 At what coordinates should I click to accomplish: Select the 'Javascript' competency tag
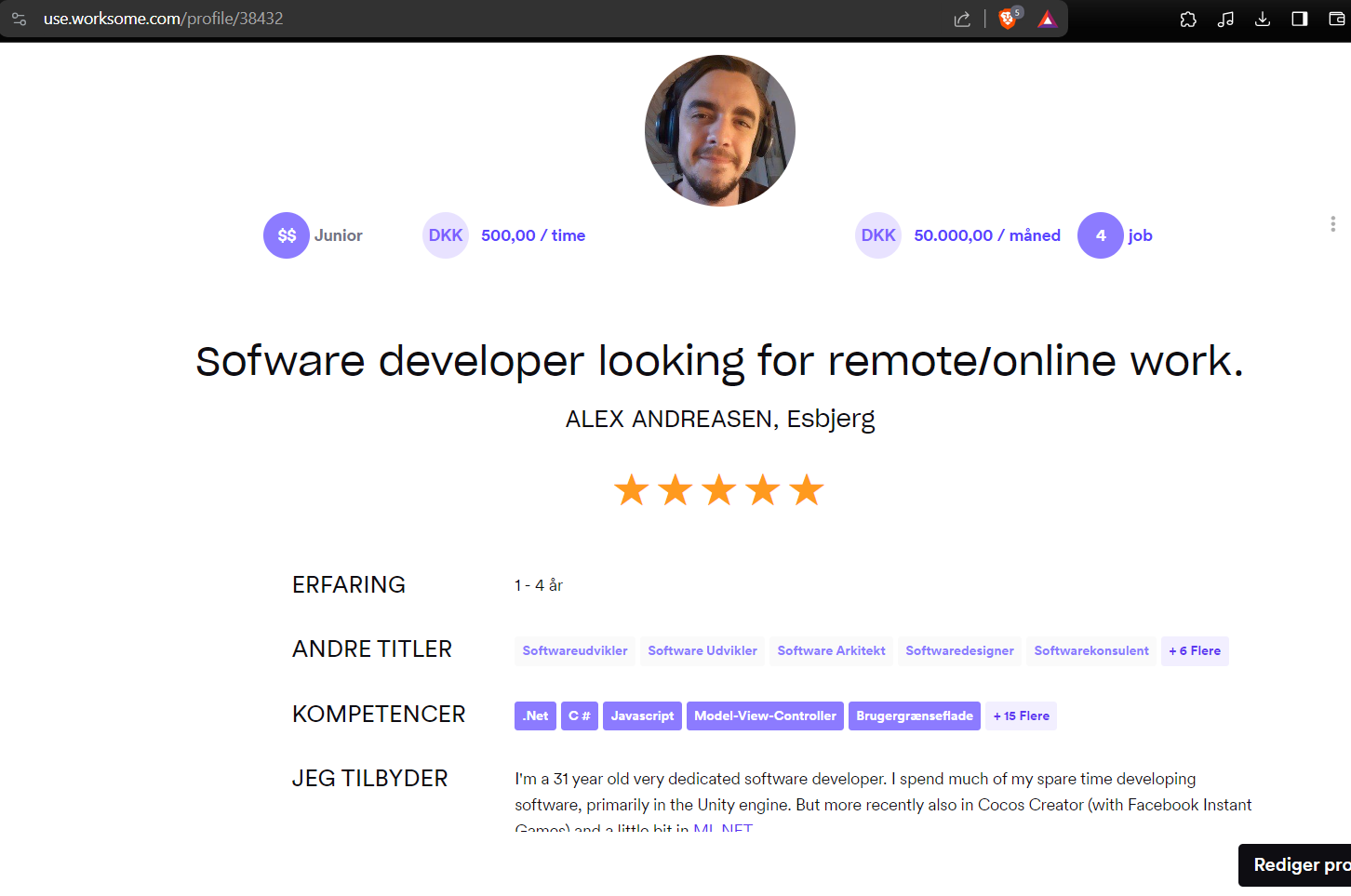pos(642,715)
